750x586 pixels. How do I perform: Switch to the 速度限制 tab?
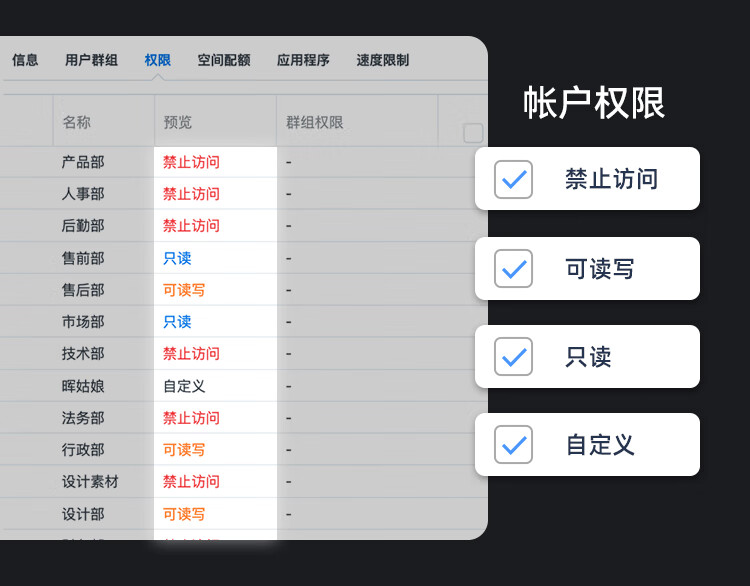coord(382,60)
